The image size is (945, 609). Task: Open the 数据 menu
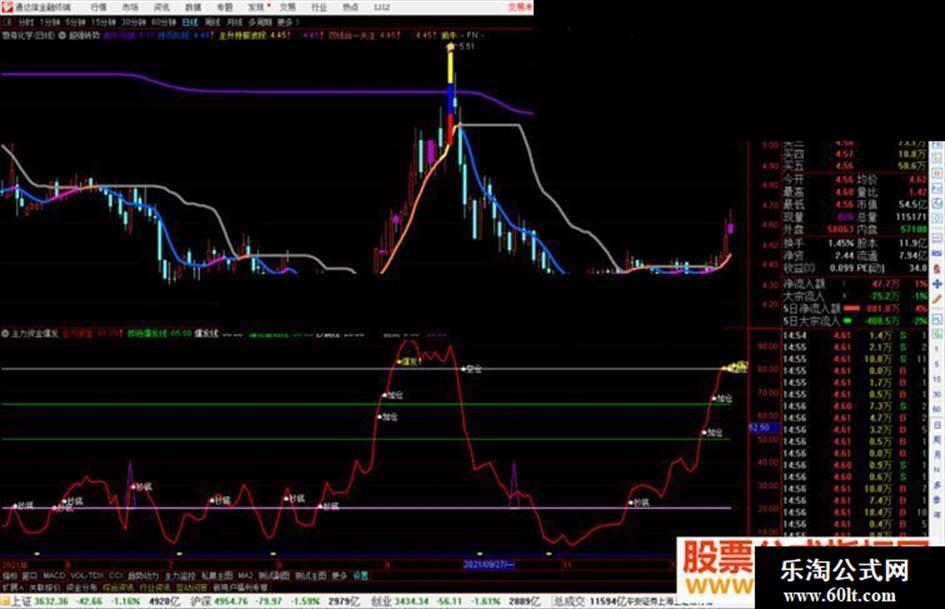(x=193, y=7)
